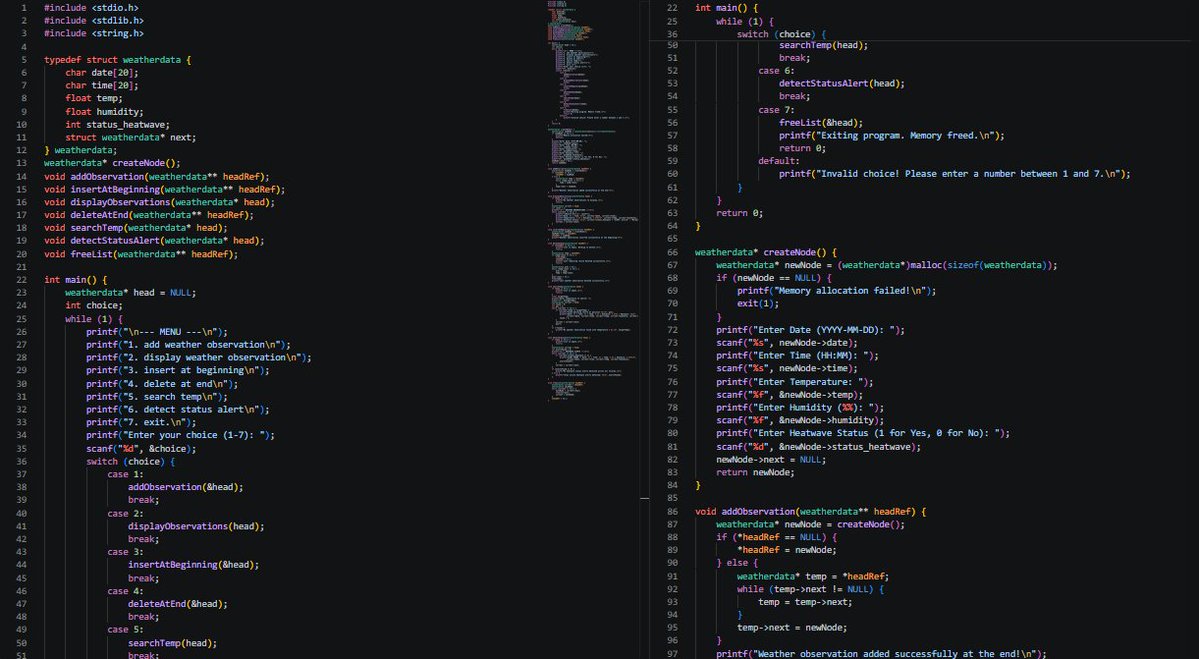Click the detectStatusAlert(head); call
The height and width of the screenshot is (659, 1199).
[x=842, y=84]
